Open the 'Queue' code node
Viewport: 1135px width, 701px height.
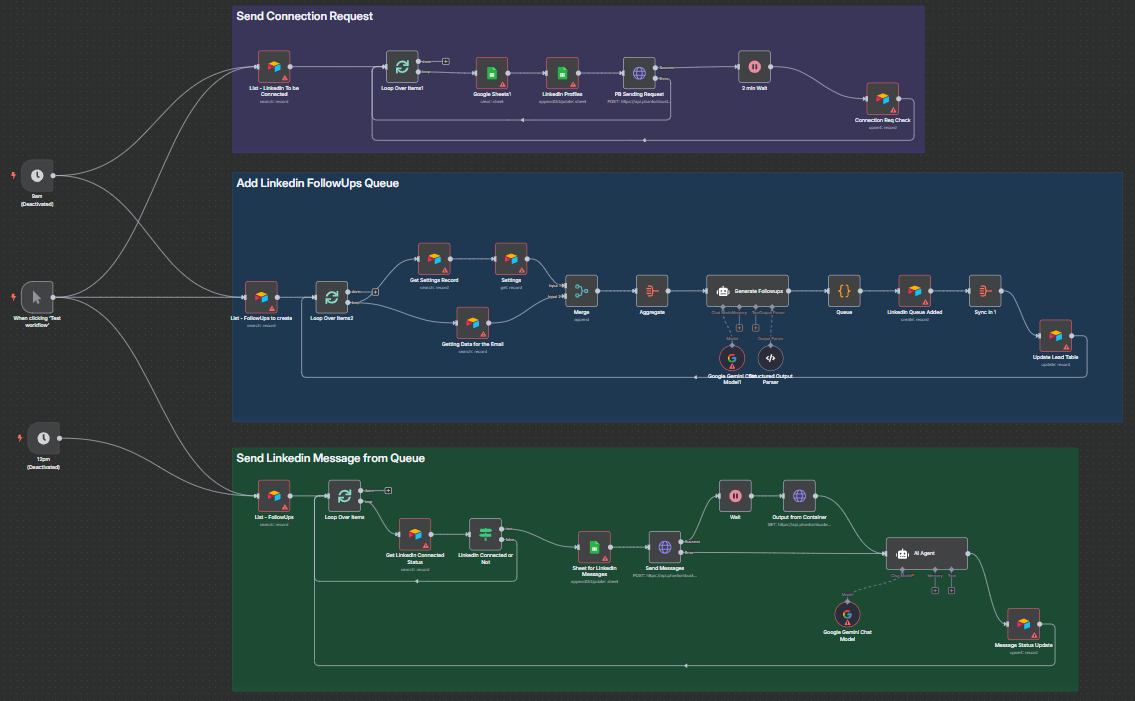click(844, 291)
